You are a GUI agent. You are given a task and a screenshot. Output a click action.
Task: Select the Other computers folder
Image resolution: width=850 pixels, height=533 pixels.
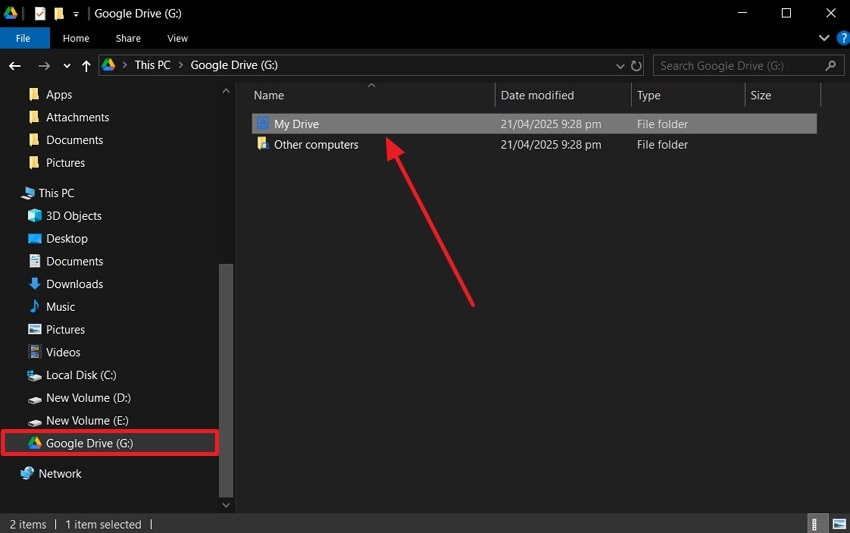tap(534, 145)
